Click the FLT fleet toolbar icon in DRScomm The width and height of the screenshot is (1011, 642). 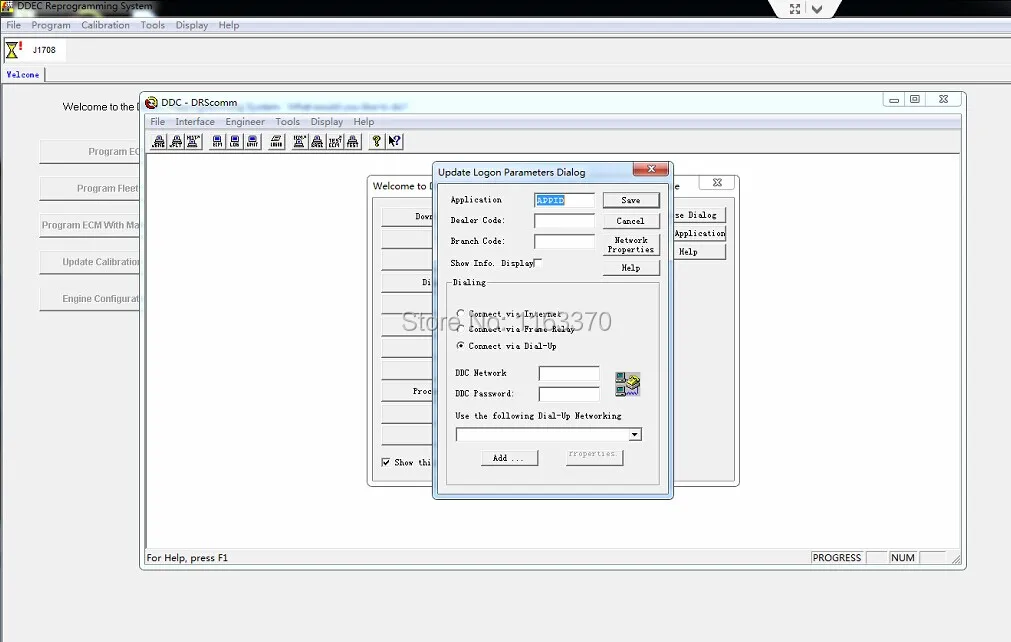[x=176, y=142]
